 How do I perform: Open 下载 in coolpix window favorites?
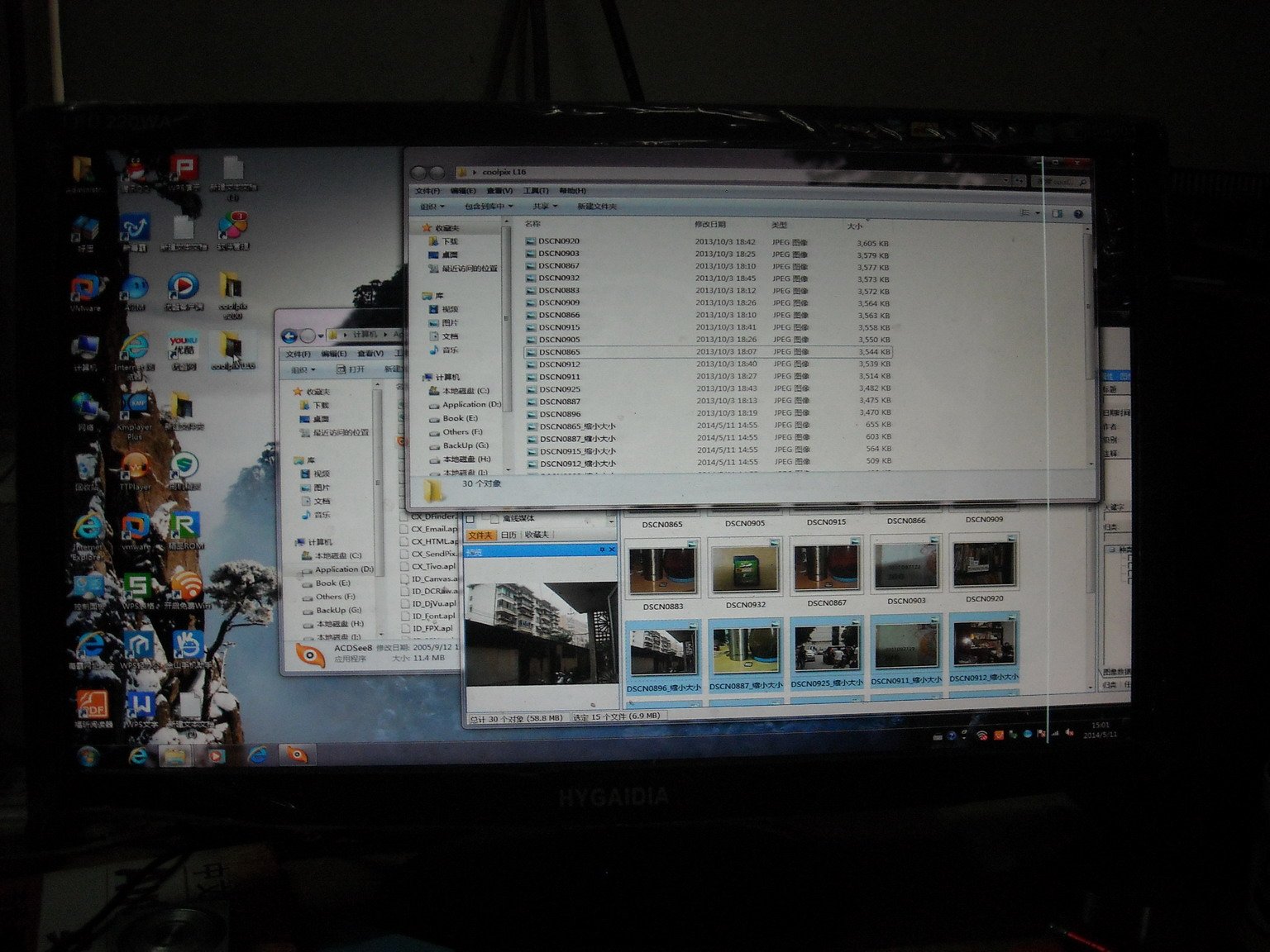click(444, 241)
